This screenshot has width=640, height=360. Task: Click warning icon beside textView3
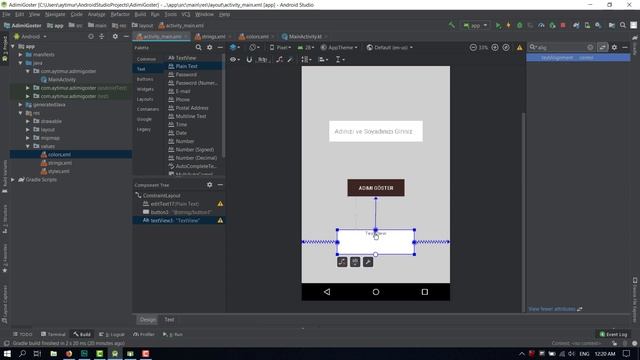220,220
